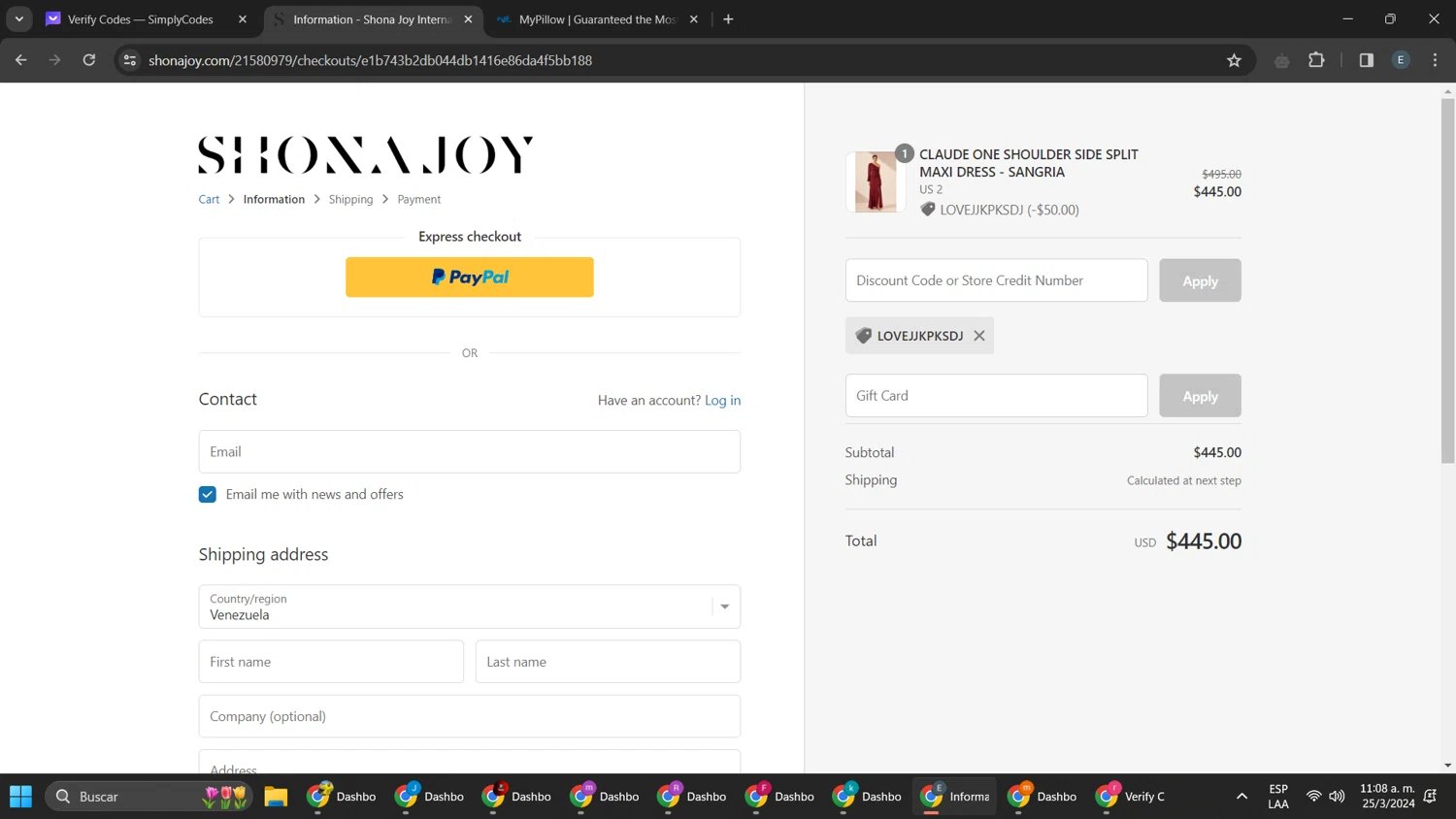Click the Shona Joy logo
Screen dimensions: 1456x819
366,155
